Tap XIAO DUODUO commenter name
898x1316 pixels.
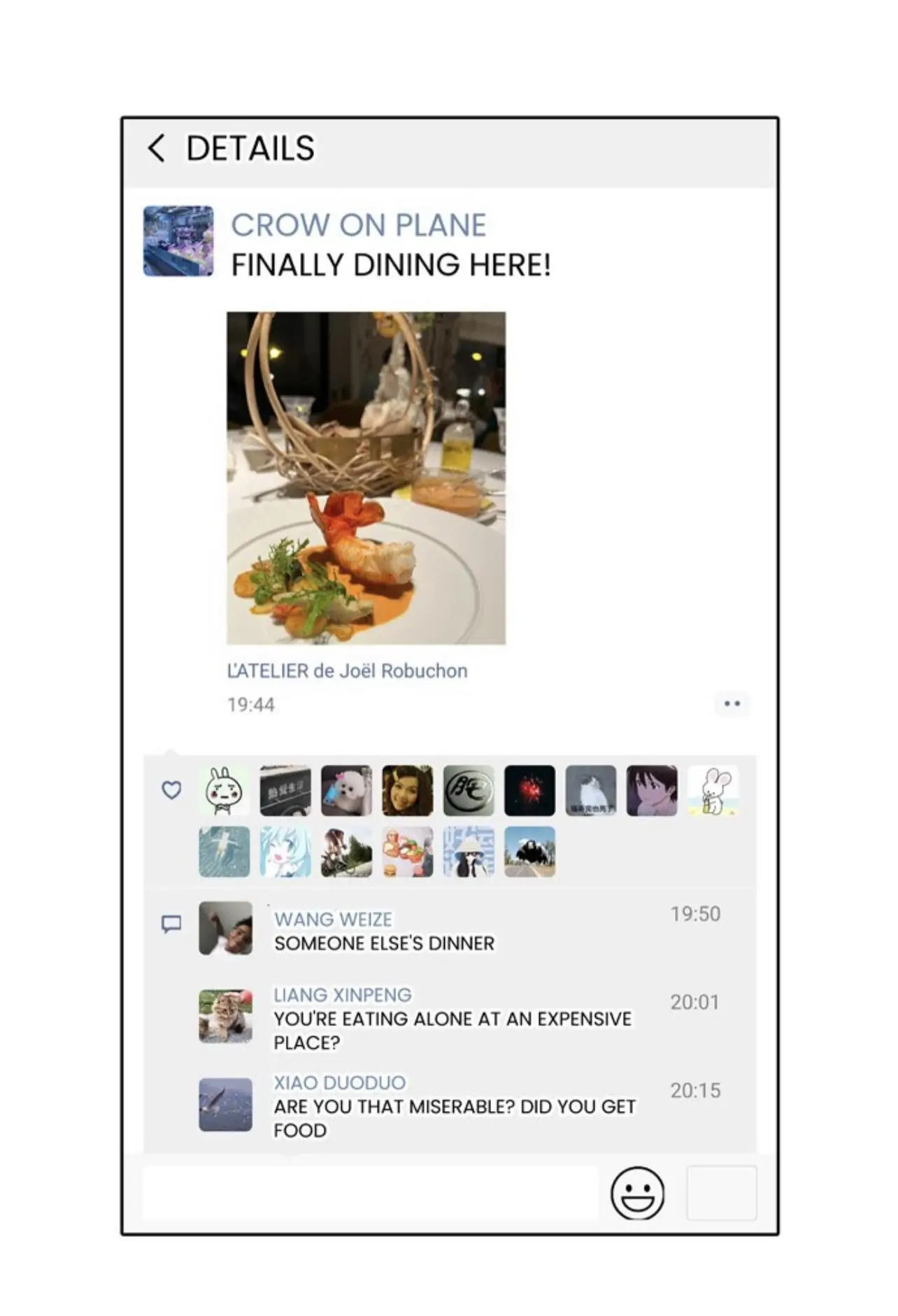340,1082
